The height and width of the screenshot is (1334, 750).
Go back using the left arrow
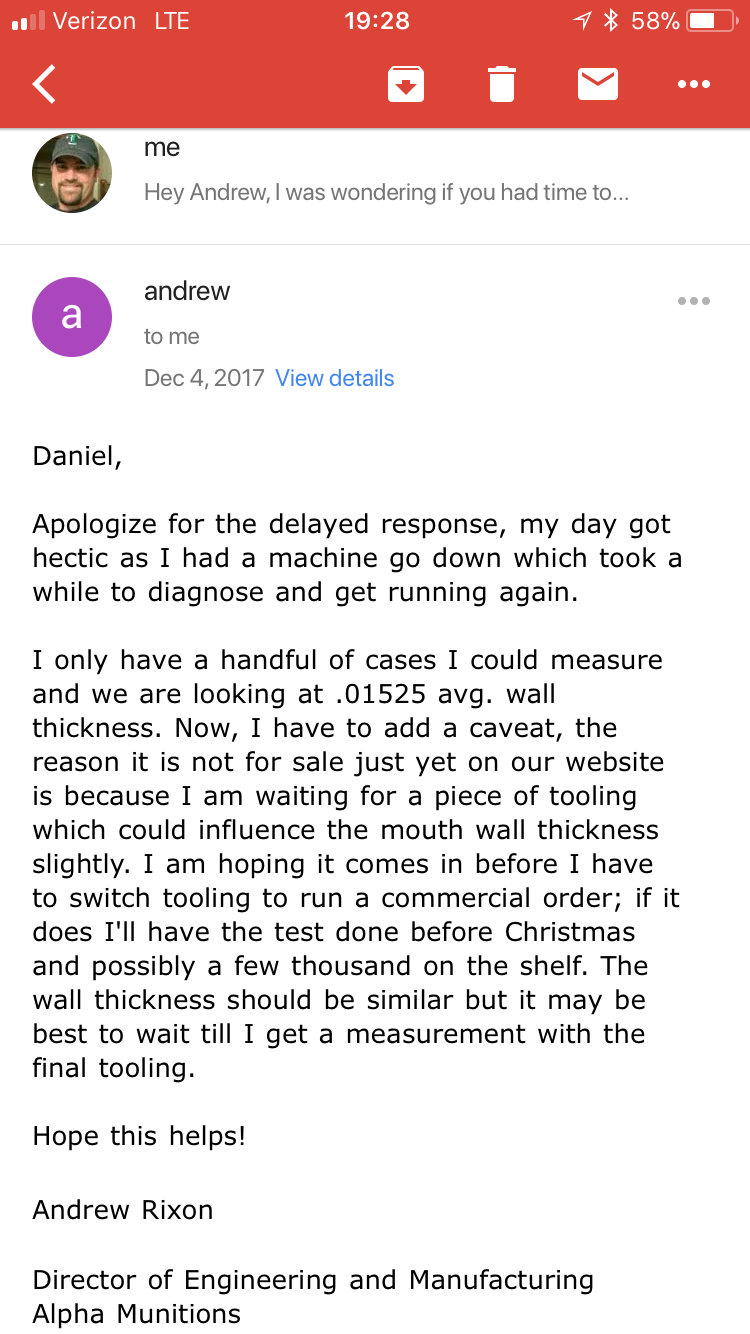45,84
